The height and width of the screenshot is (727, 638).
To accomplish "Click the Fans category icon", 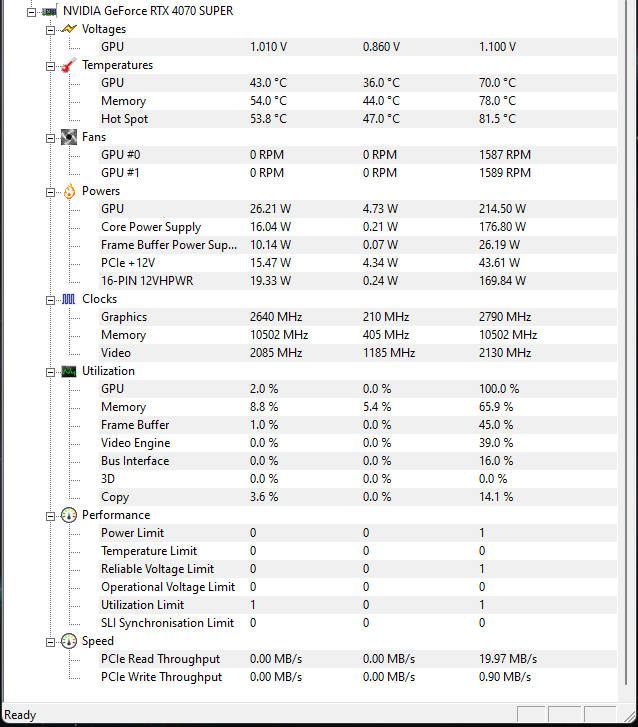I will point(68,137).
